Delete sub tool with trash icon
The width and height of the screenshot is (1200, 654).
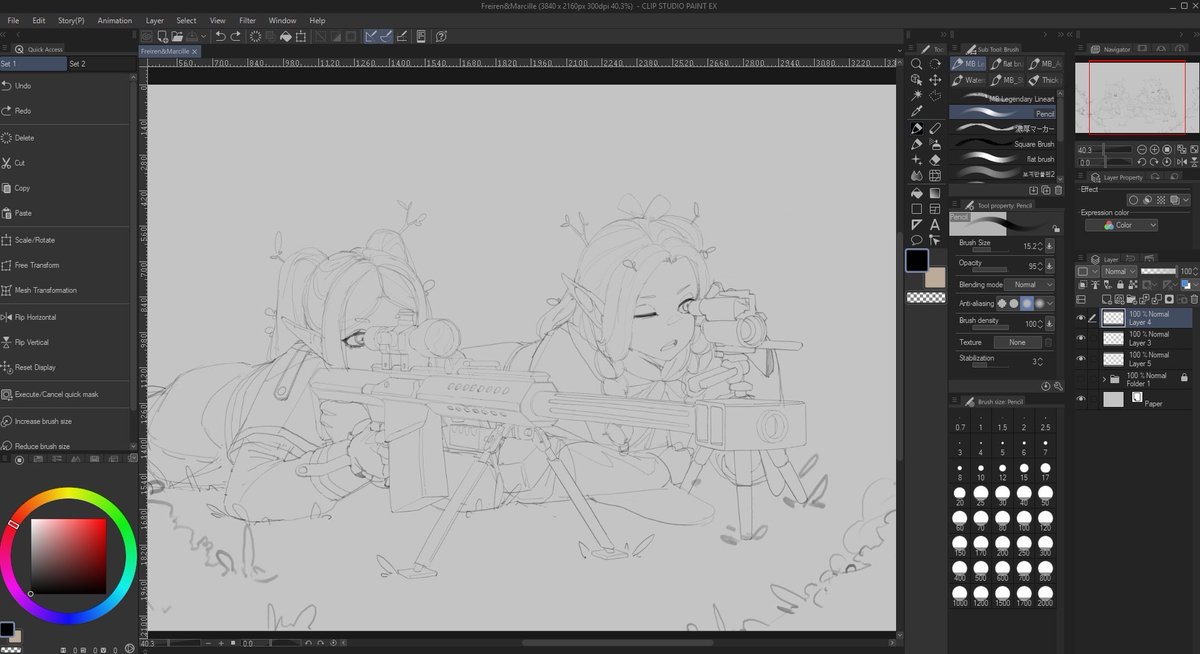pyautogui.click(x=1058, y=190)
